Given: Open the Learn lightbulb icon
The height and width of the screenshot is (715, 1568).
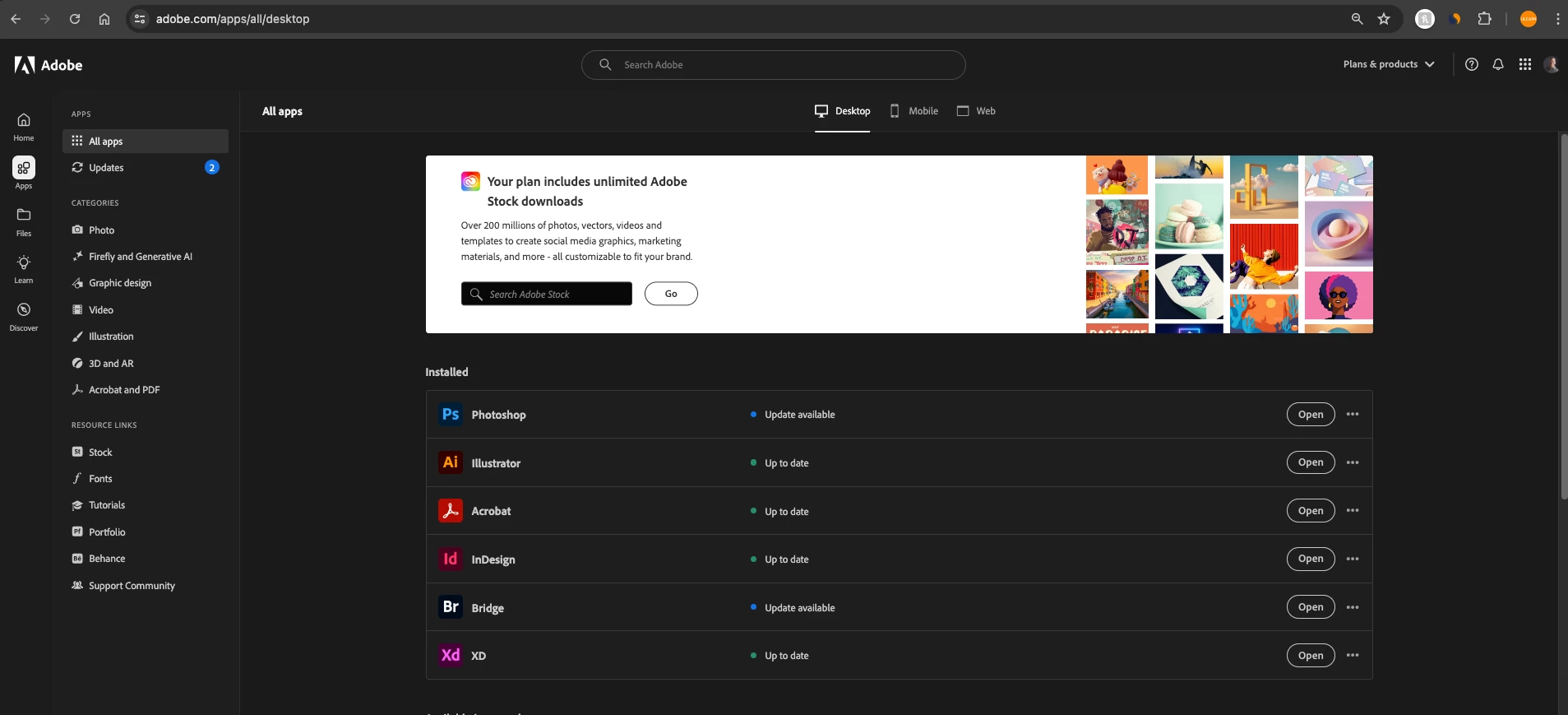Looking at the screenshot, I should coord(24,268).
